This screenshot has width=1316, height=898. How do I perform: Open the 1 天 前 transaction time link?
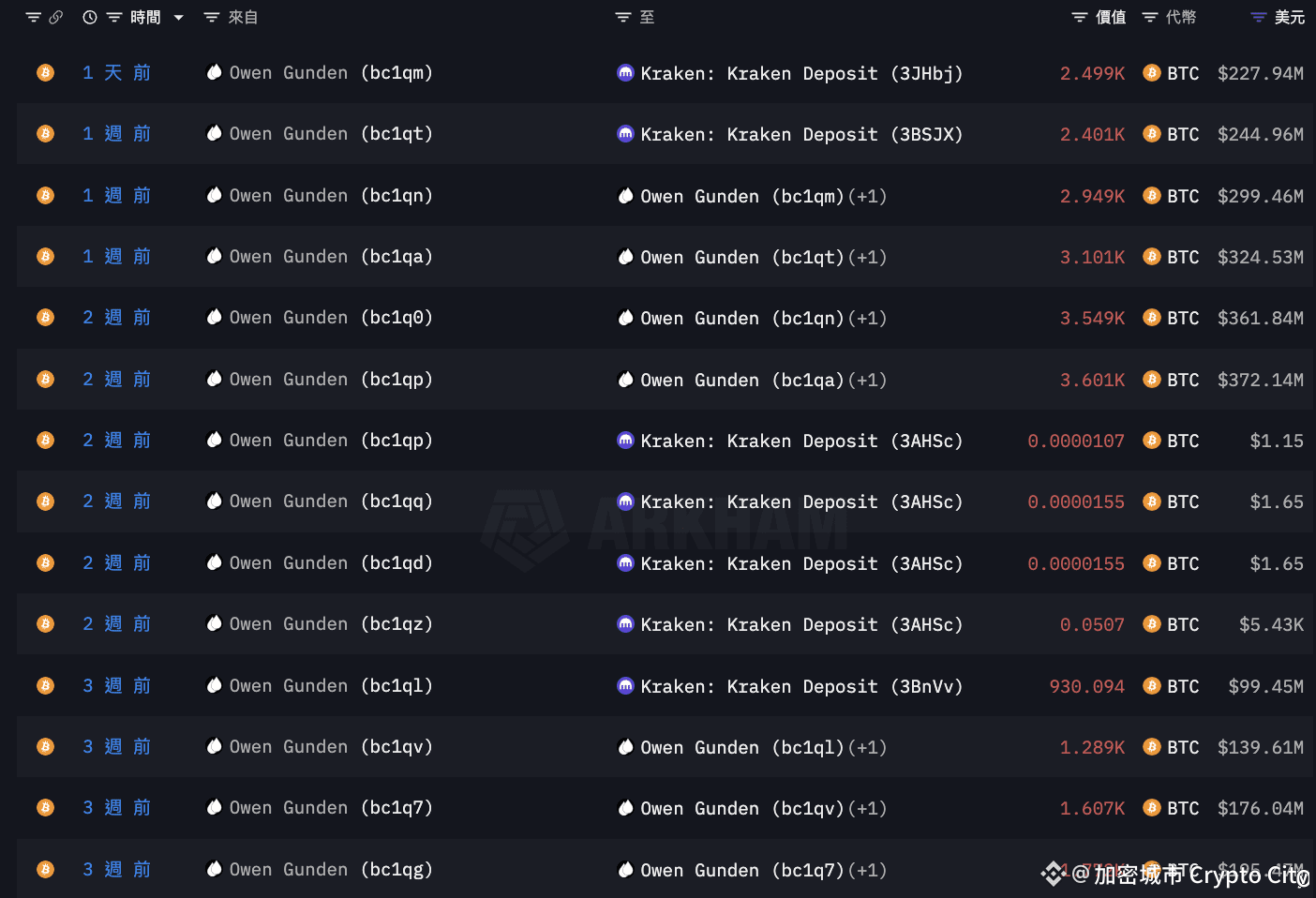pyautogui.click(x=116, y=73)
